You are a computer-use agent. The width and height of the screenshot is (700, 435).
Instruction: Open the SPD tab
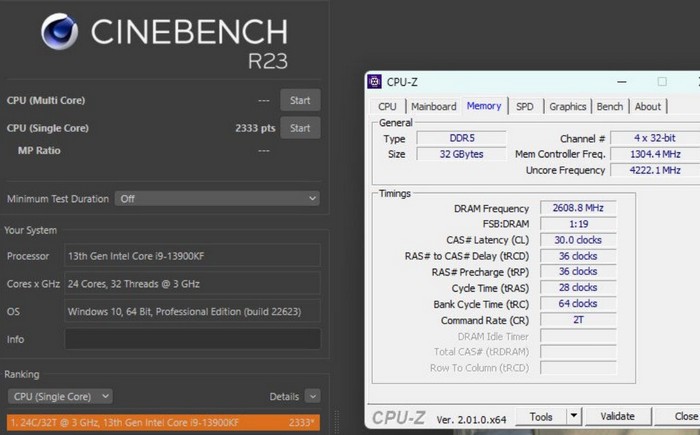pyautogui.click(x=525, y=107)
